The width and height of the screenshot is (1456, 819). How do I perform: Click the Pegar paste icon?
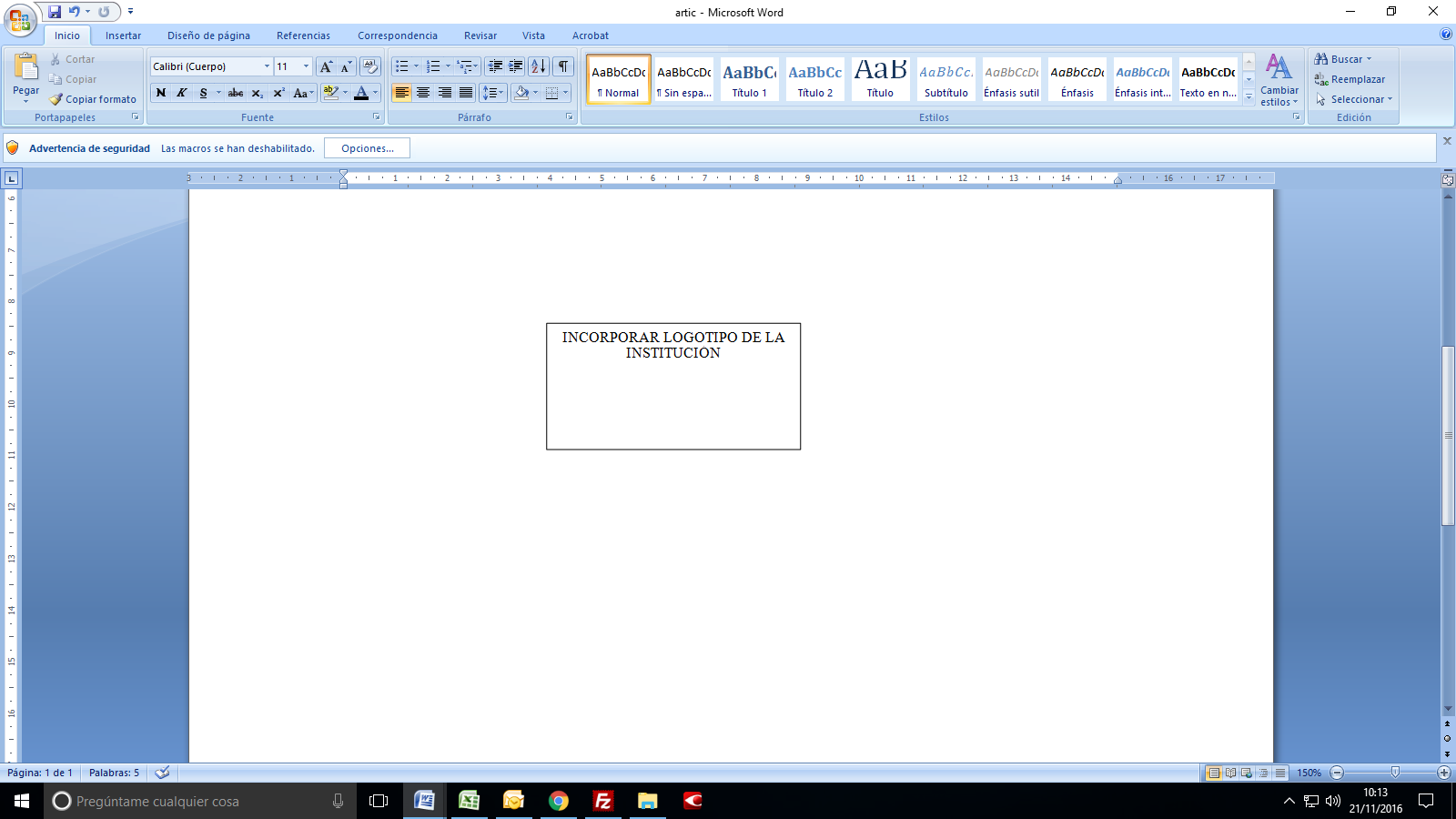[26, 67]
